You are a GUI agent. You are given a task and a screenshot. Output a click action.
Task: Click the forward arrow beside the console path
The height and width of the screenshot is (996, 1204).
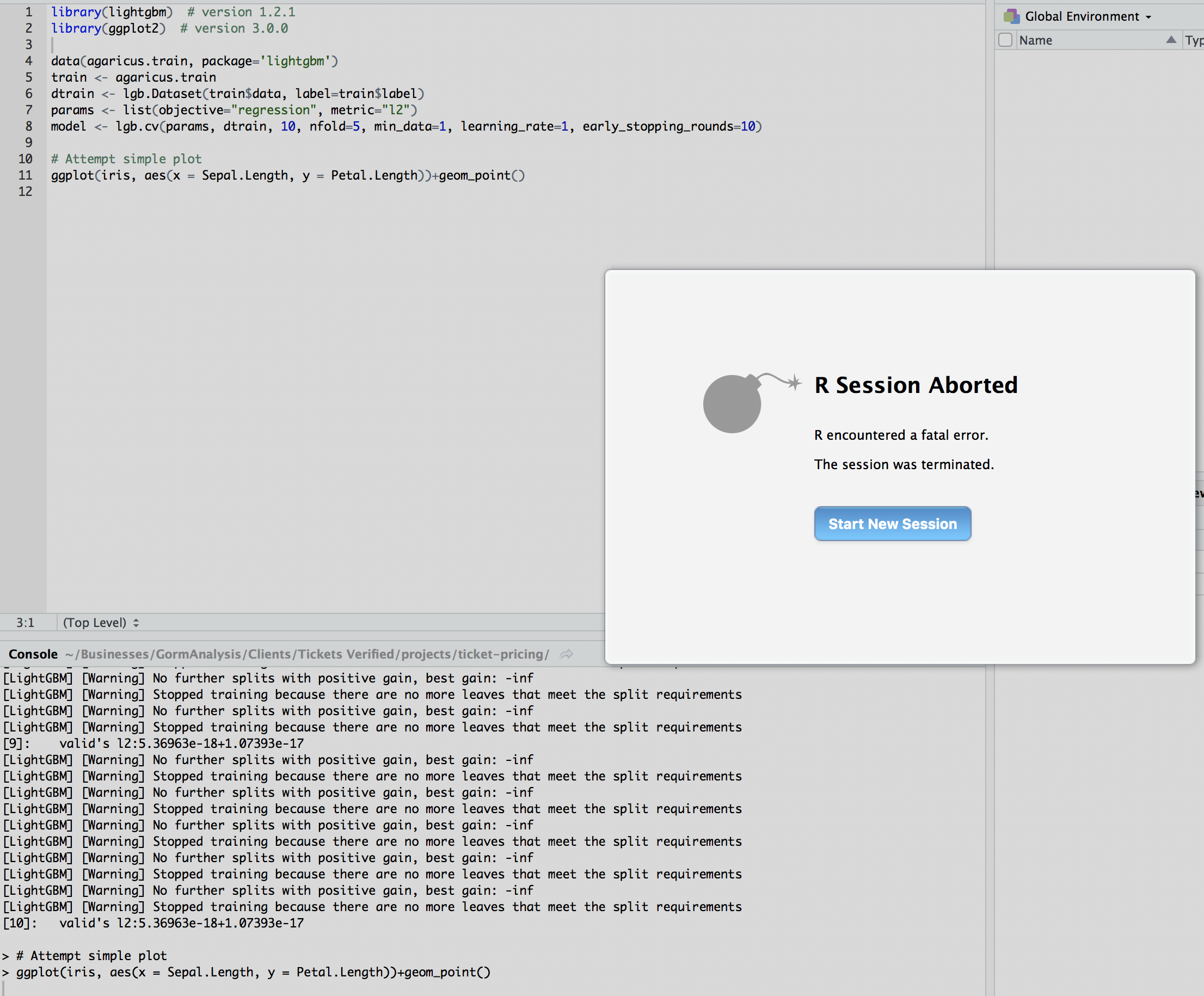coord(567,654)
